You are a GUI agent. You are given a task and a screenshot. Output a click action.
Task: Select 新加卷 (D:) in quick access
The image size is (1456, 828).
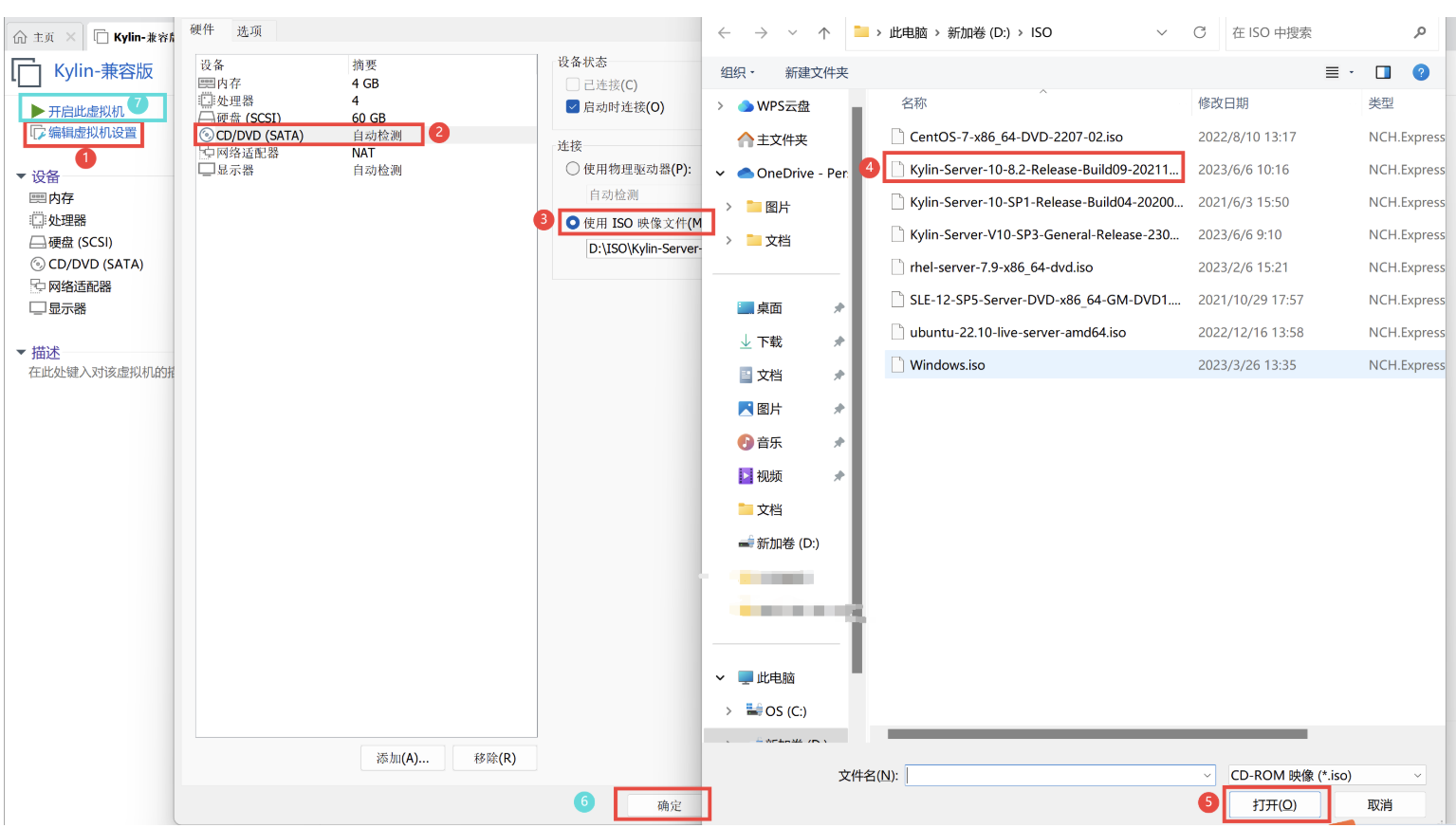779,543
